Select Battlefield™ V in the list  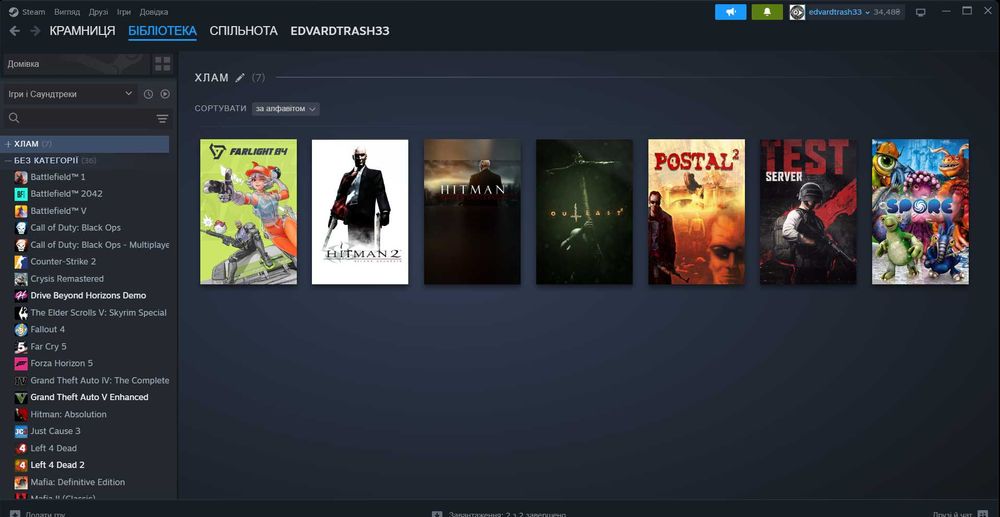(x=59, y=210)
